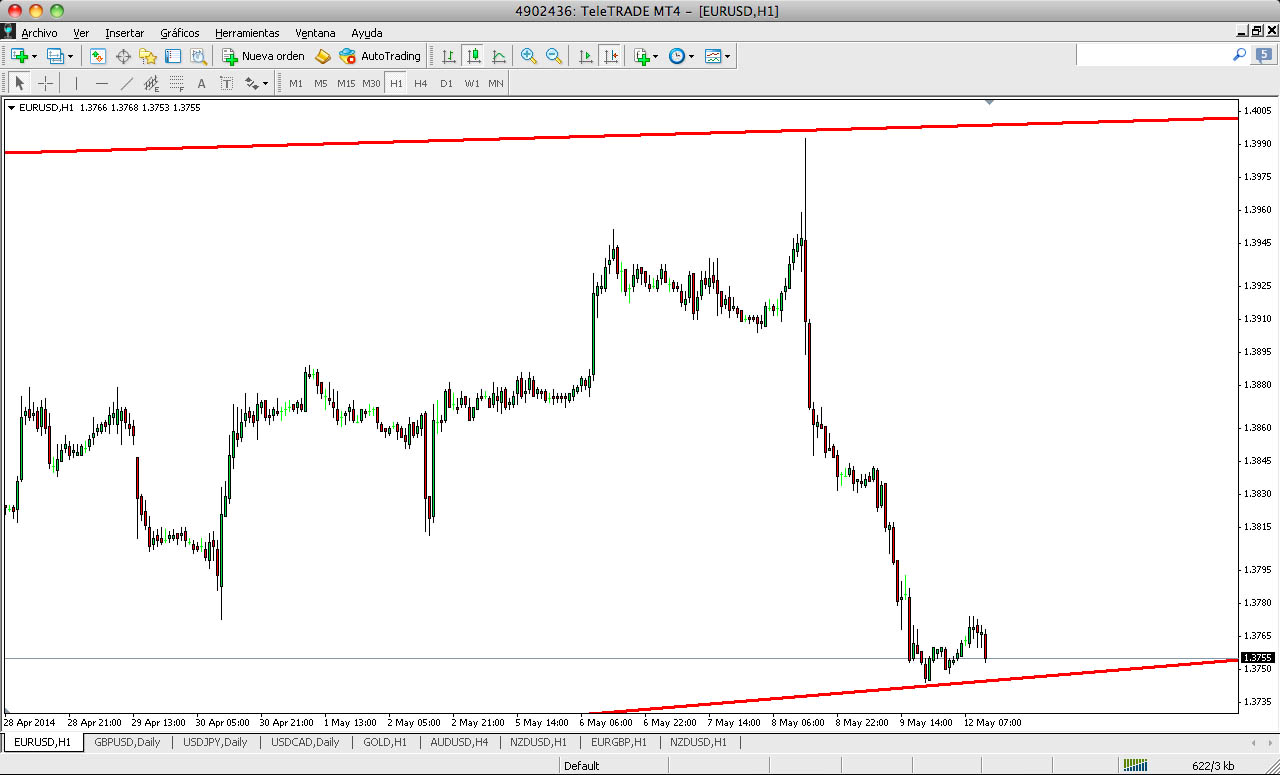Expand the new chart dropdown arrow
This screenshot has width=1280, height=775.
tap(34, 57)
